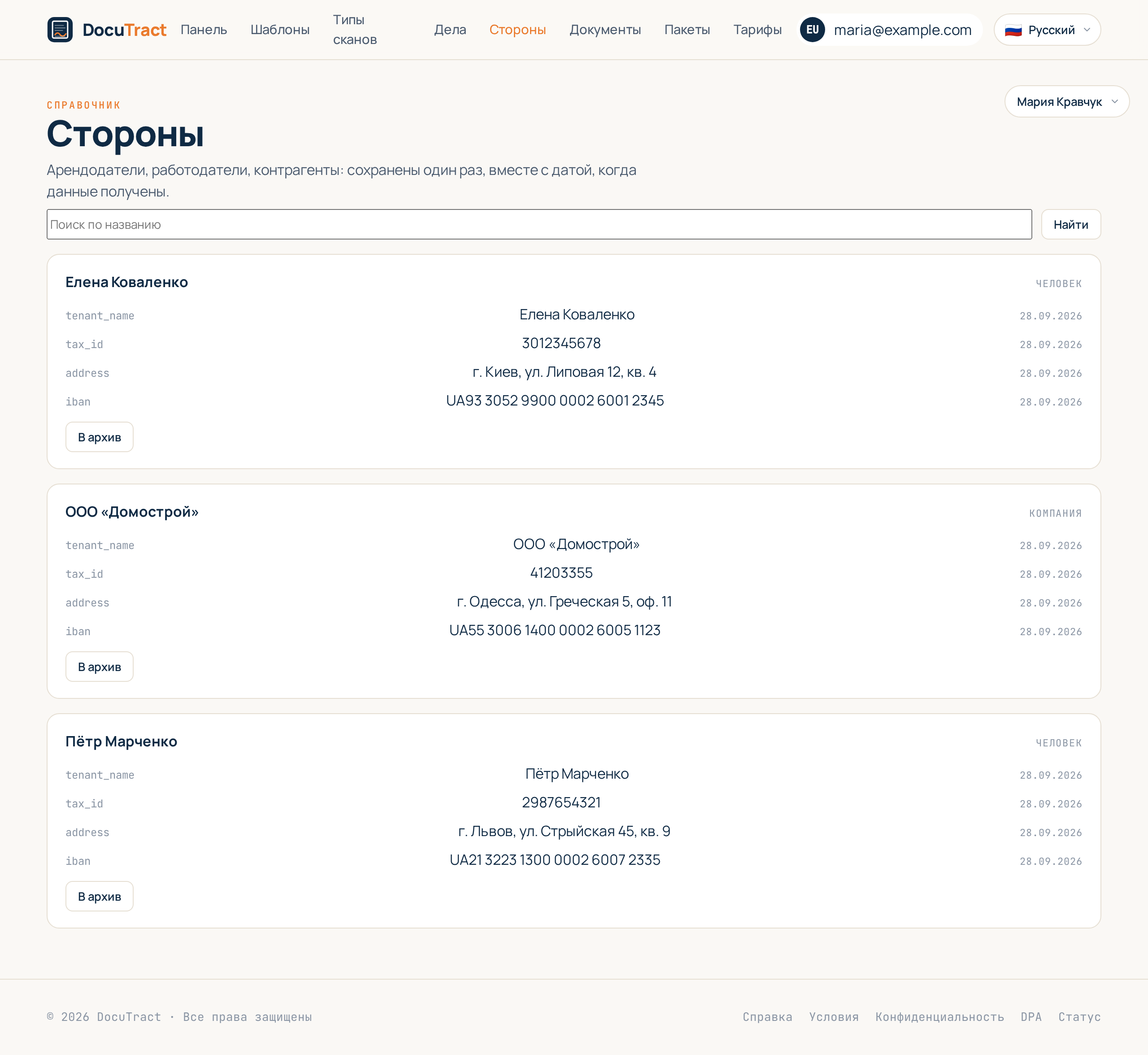Screen dimensions: 1148x1055
Task: Select the Стороны nav item
Action: 517,30
